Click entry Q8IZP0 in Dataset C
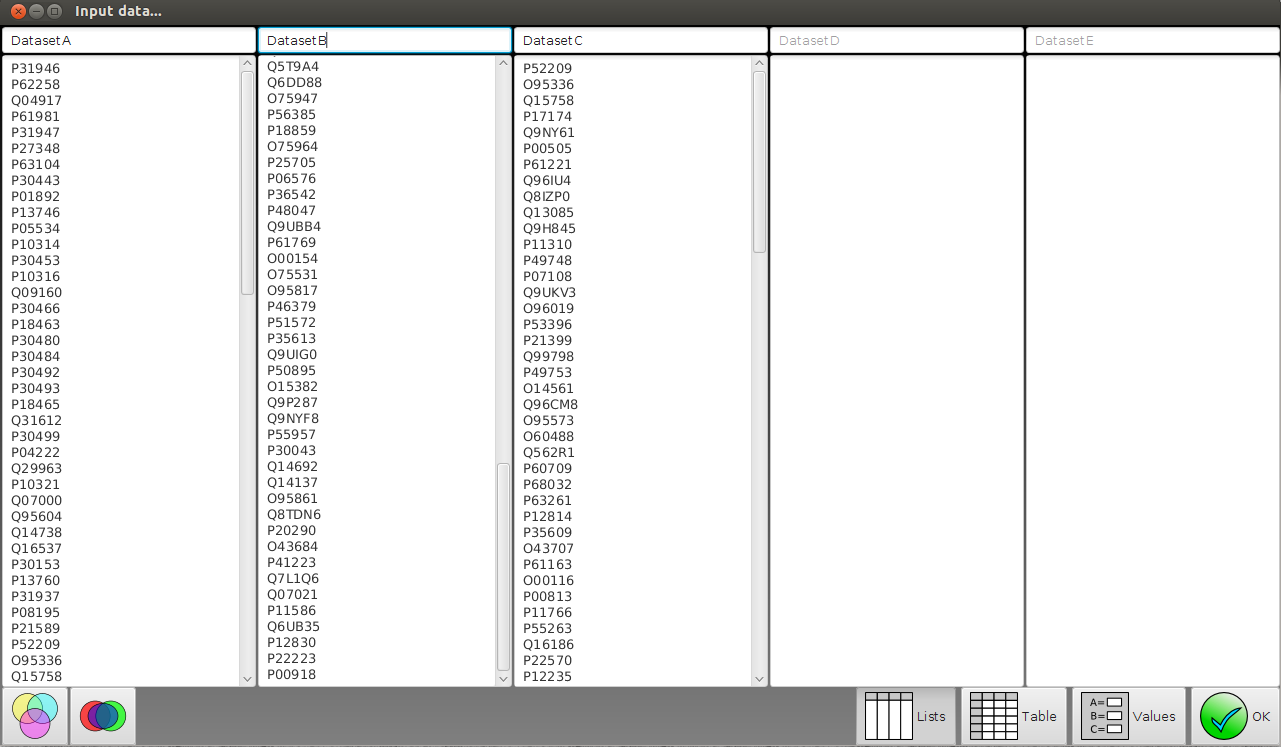 547,196
